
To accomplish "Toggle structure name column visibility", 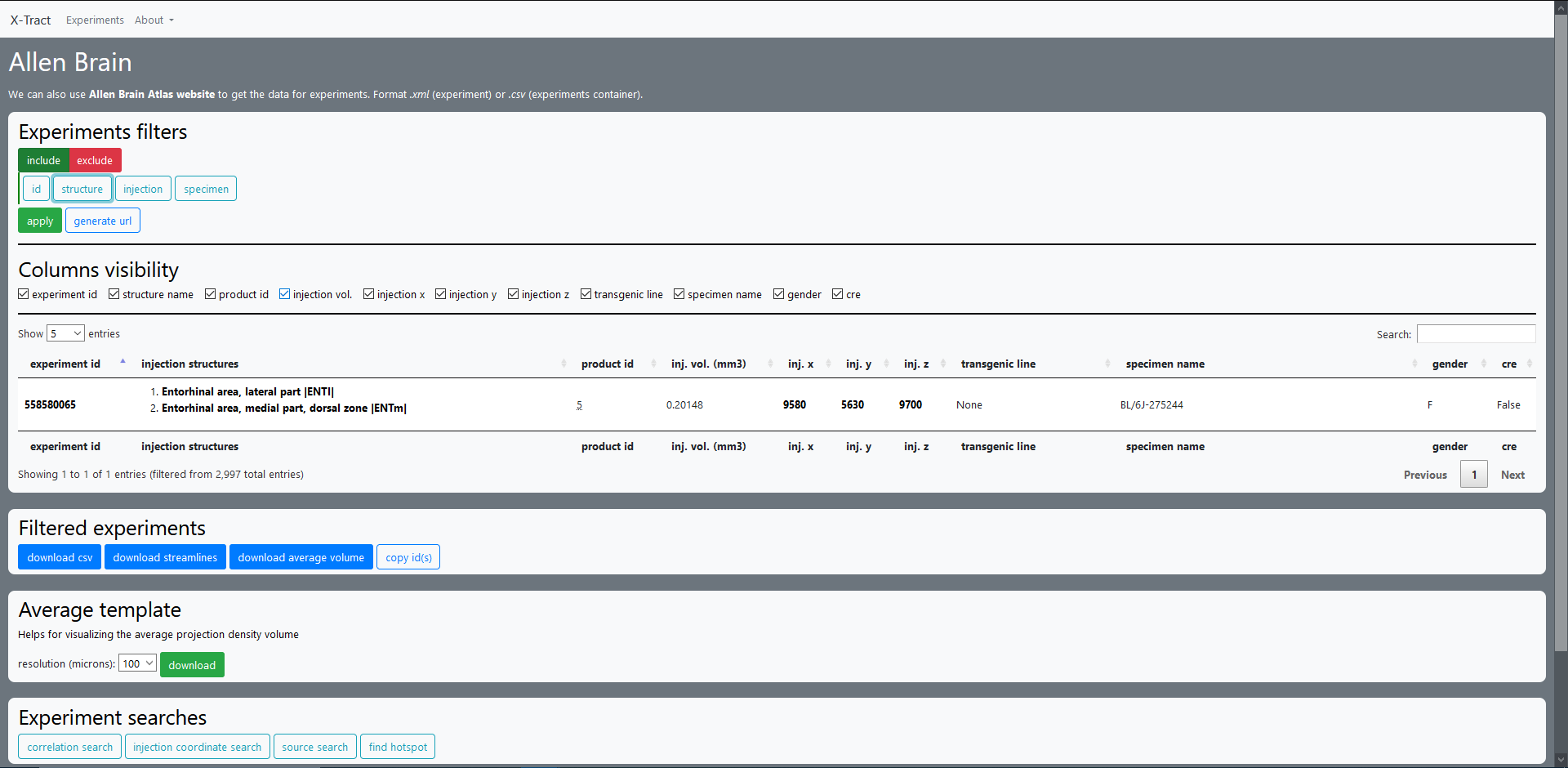I will (x=114, y=294).
